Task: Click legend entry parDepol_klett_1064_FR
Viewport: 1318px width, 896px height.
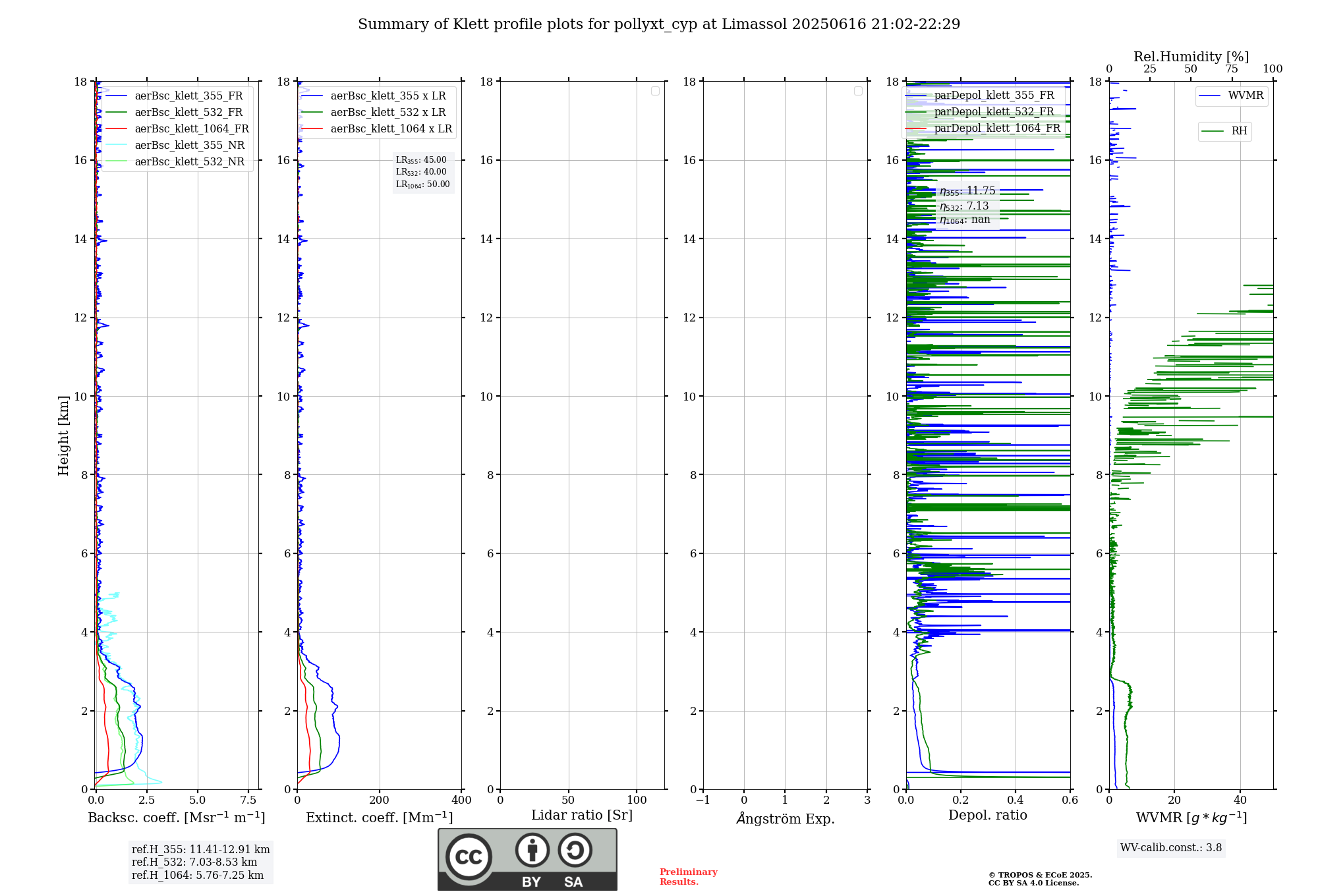Action: [x=984, y=128]
